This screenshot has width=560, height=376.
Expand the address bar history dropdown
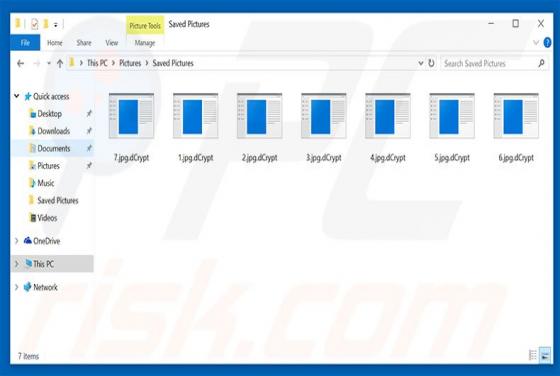[421, 63]
